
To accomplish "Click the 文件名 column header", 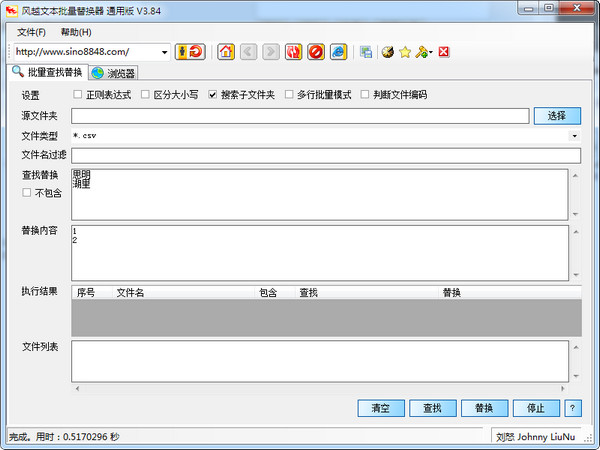I will click(183, 293).
